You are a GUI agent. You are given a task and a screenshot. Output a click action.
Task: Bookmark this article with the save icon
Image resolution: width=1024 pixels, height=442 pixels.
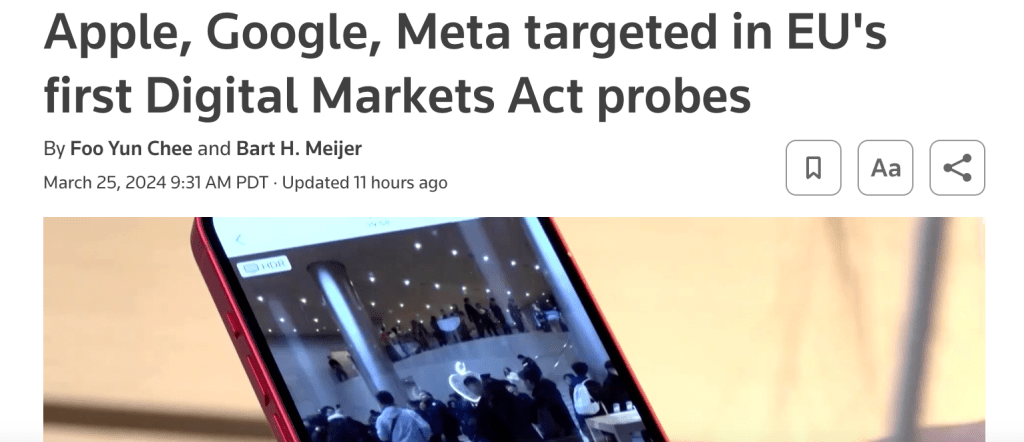point(813,168)
